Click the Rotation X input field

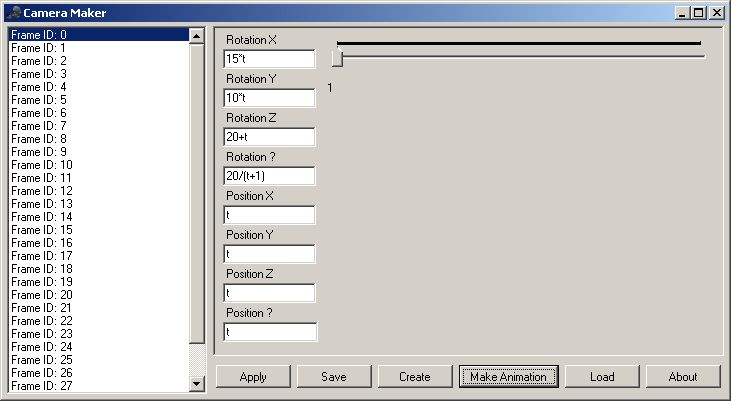click(x=269, y=59)
